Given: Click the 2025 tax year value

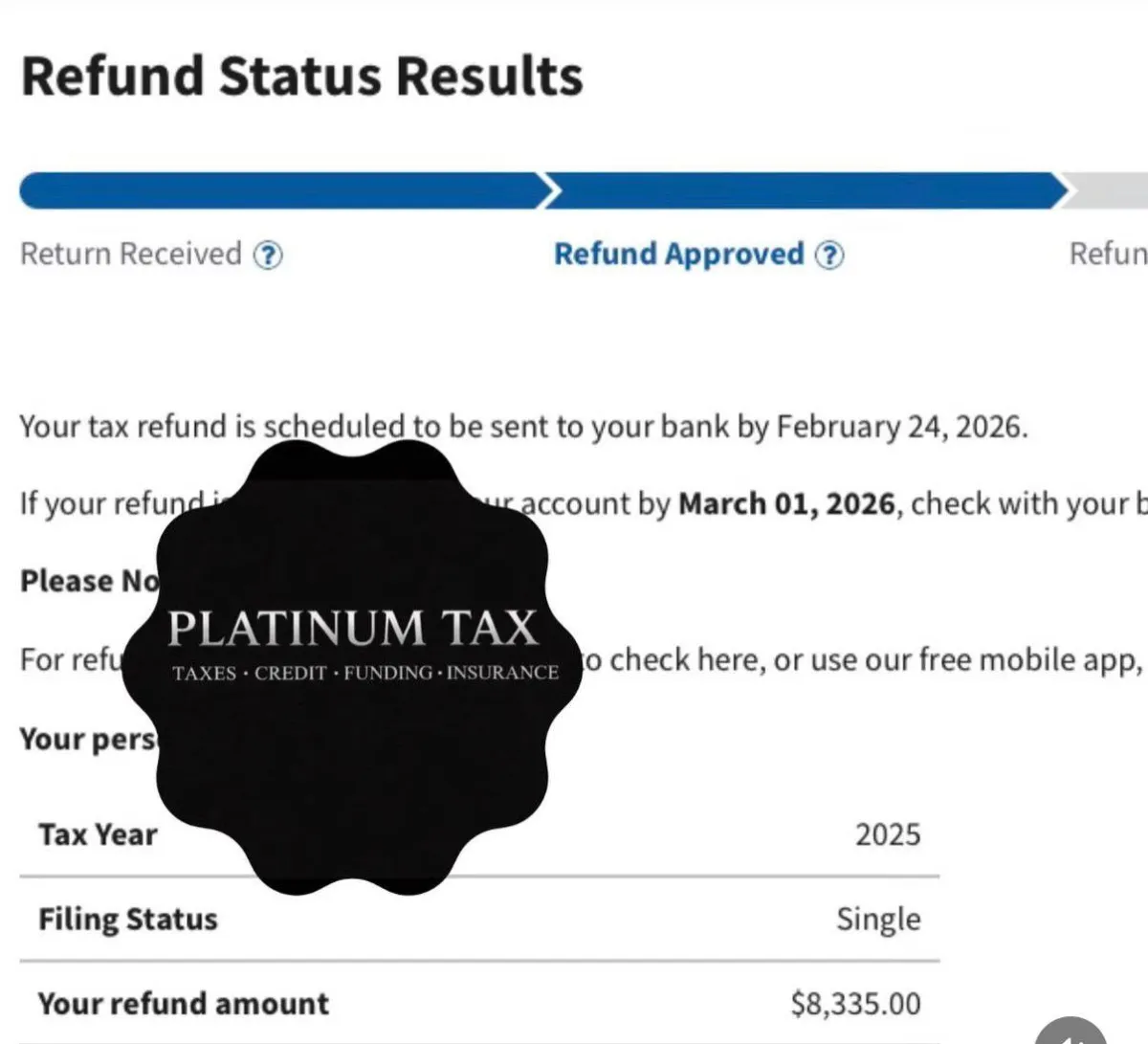Looking at the screenshot, I should click(887, 834).
